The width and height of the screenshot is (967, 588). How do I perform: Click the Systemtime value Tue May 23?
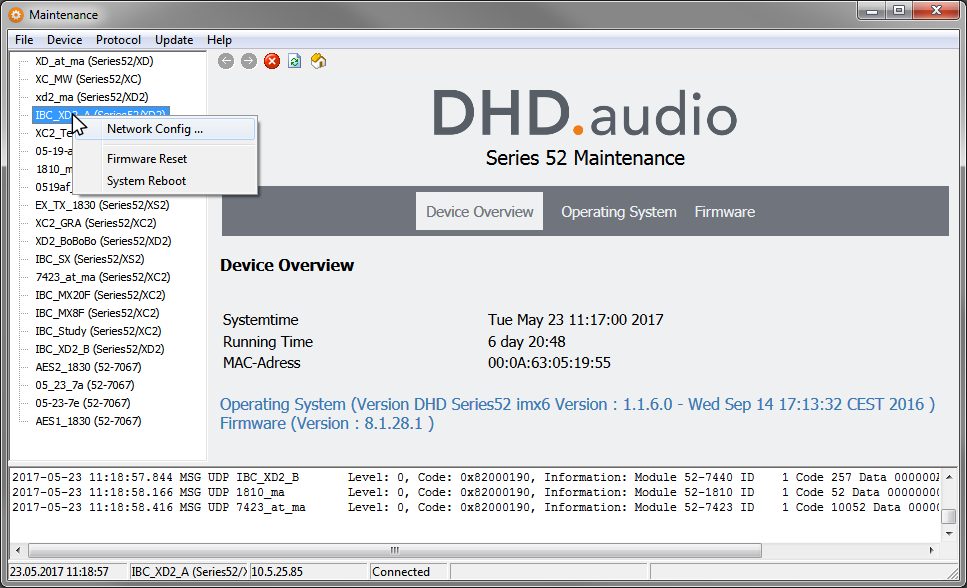click(575, 320)
